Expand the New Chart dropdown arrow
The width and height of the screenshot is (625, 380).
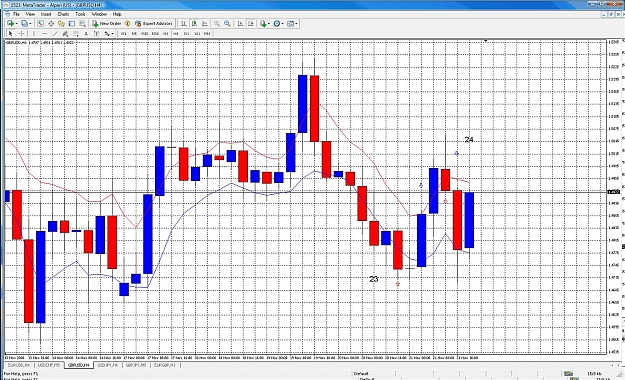(x=16, y=24)
